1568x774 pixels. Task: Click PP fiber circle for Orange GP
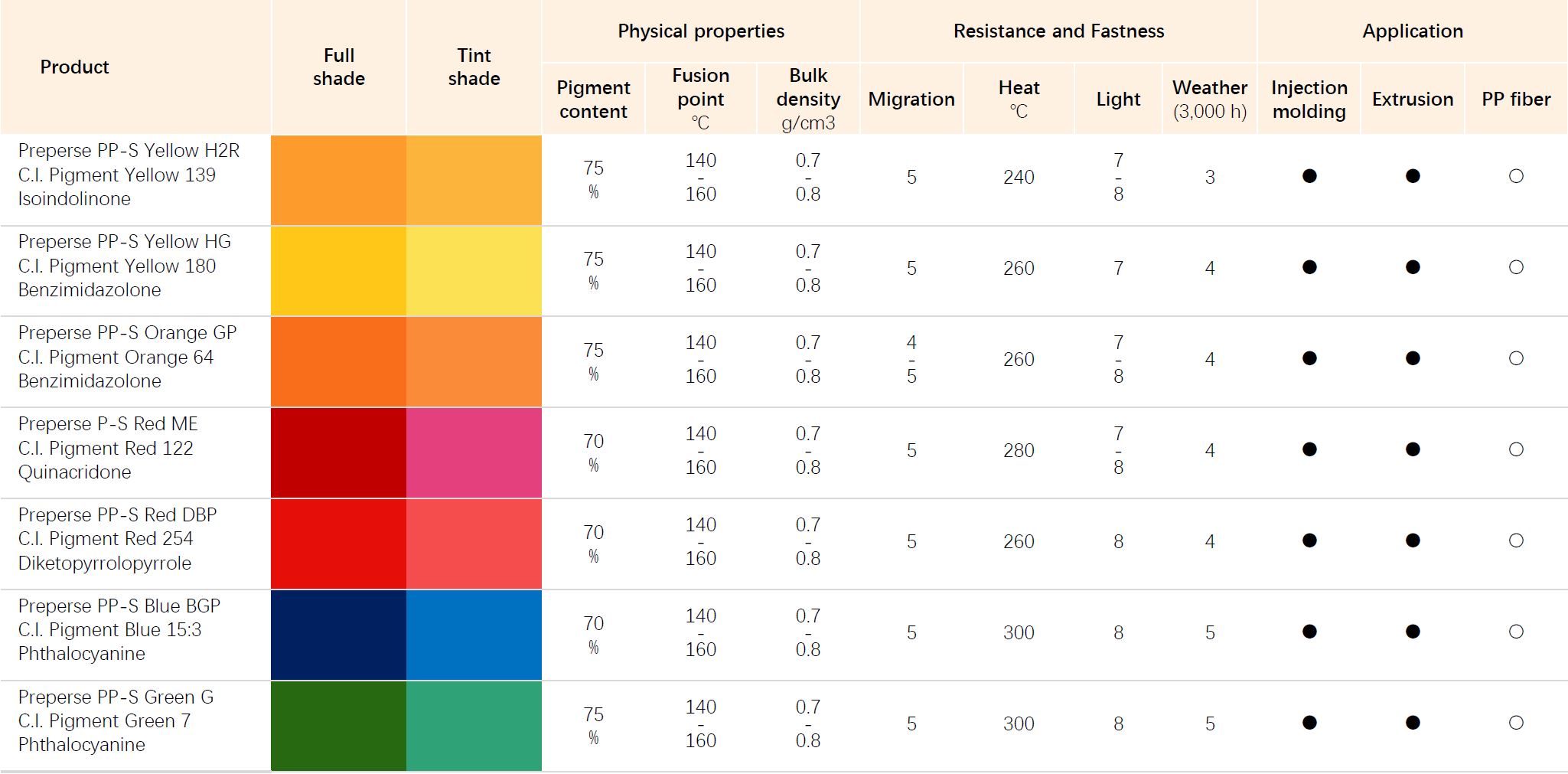coord(1516,358)
